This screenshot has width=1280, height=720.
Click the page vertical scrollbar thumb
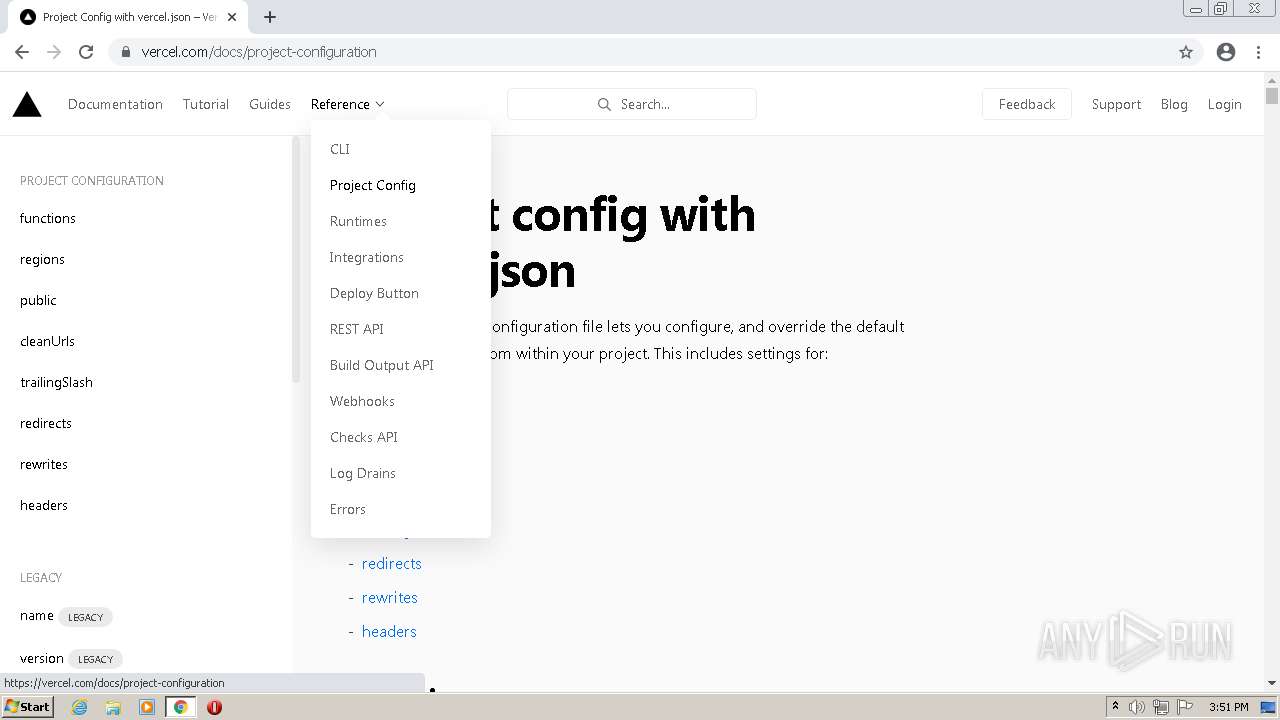pos(1272,96)
